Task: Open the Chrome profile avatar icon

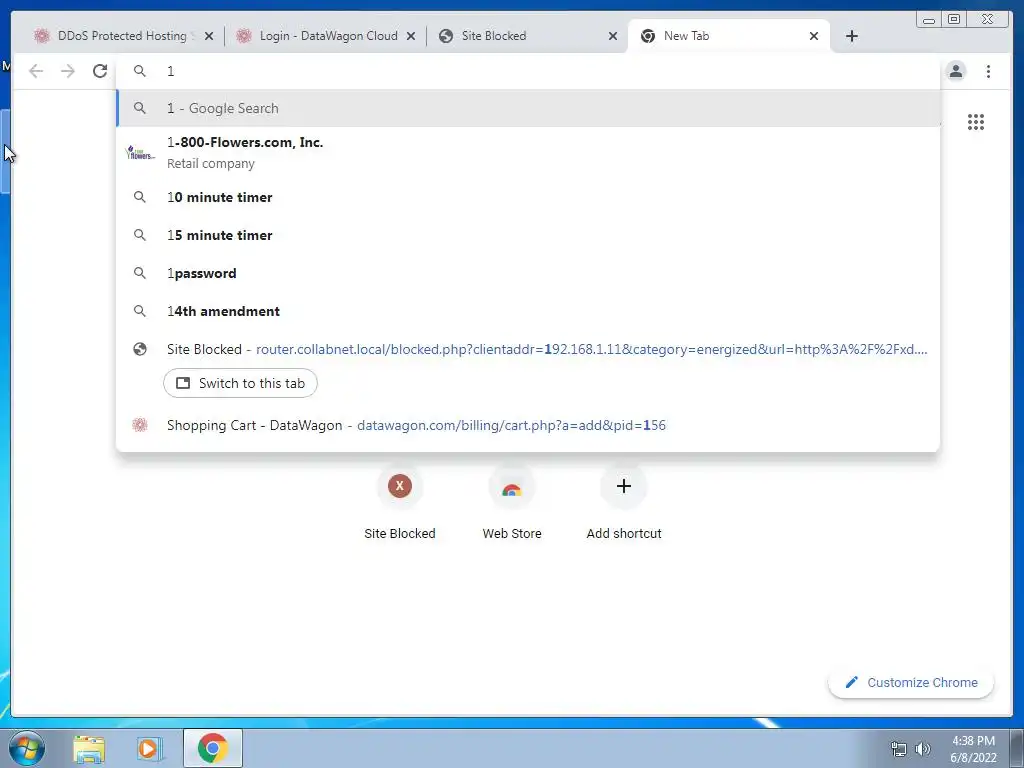Action: [955, 71]
